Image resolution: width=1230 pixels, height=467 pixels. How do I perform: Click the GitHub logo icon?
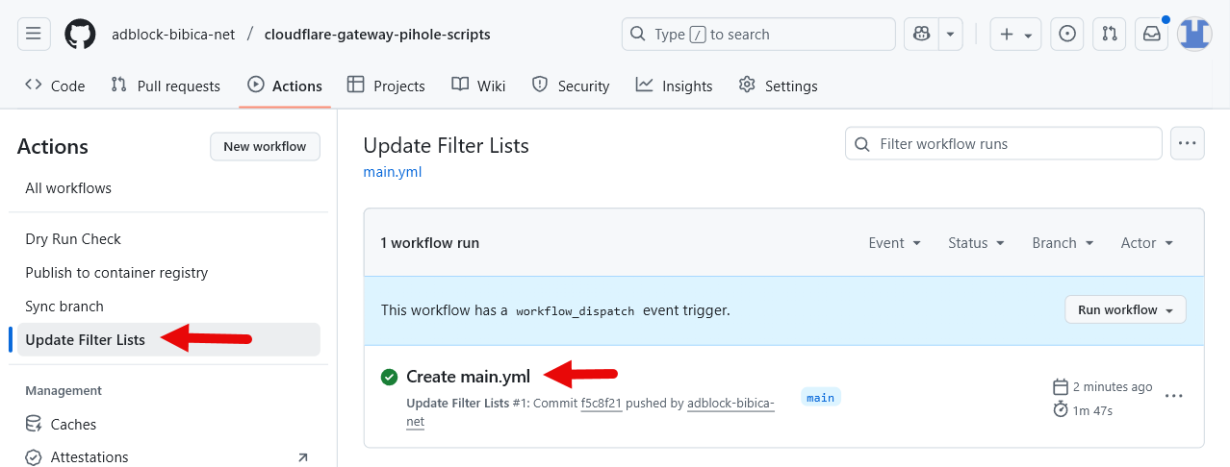(80, 34)
